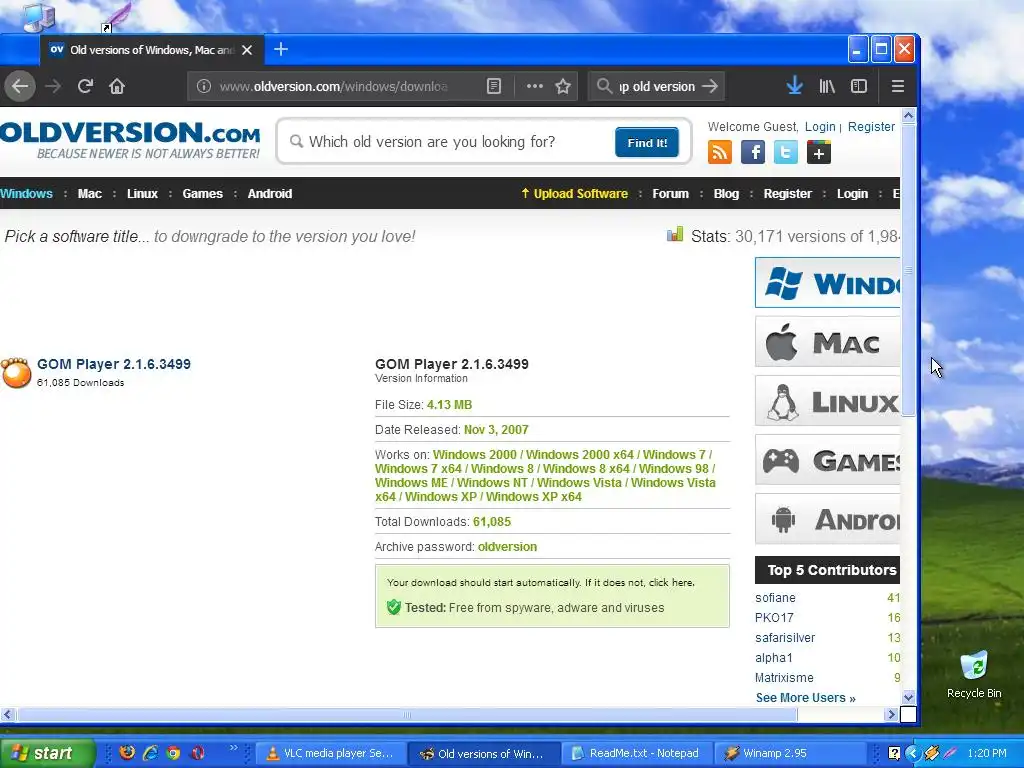Bookmark this page with the star
This screenshot has width=1024, height=768.
(x=563, y=86)
